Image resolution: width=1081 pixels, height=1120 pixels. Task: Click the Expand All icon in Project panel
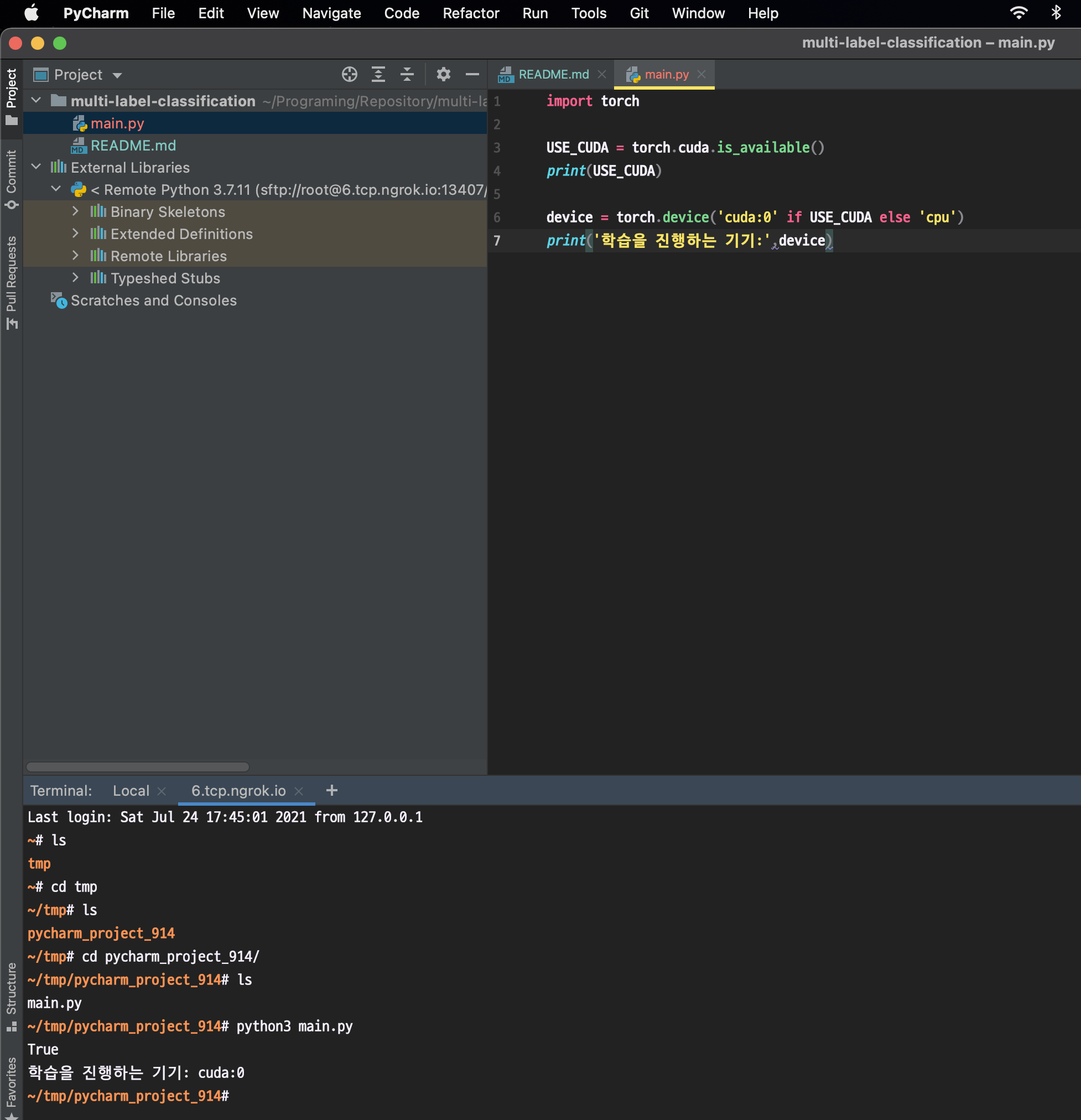[x=378, y=74]
